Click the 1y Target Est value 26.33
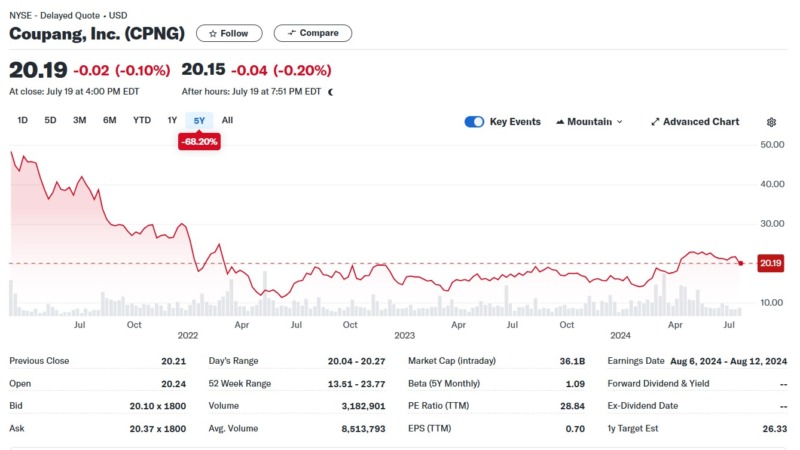 pyautogui.click(x=774, y=429)
